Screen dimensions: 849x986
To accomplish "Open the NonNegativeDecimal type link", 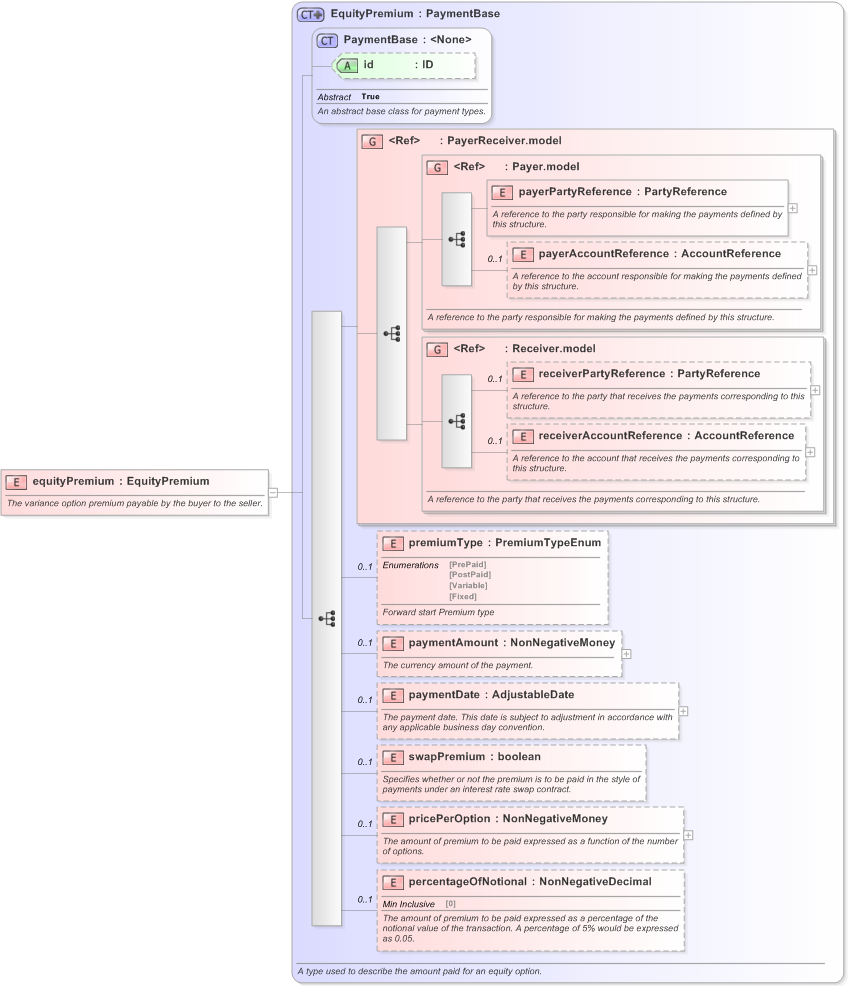I will click(x=595, y=882).
